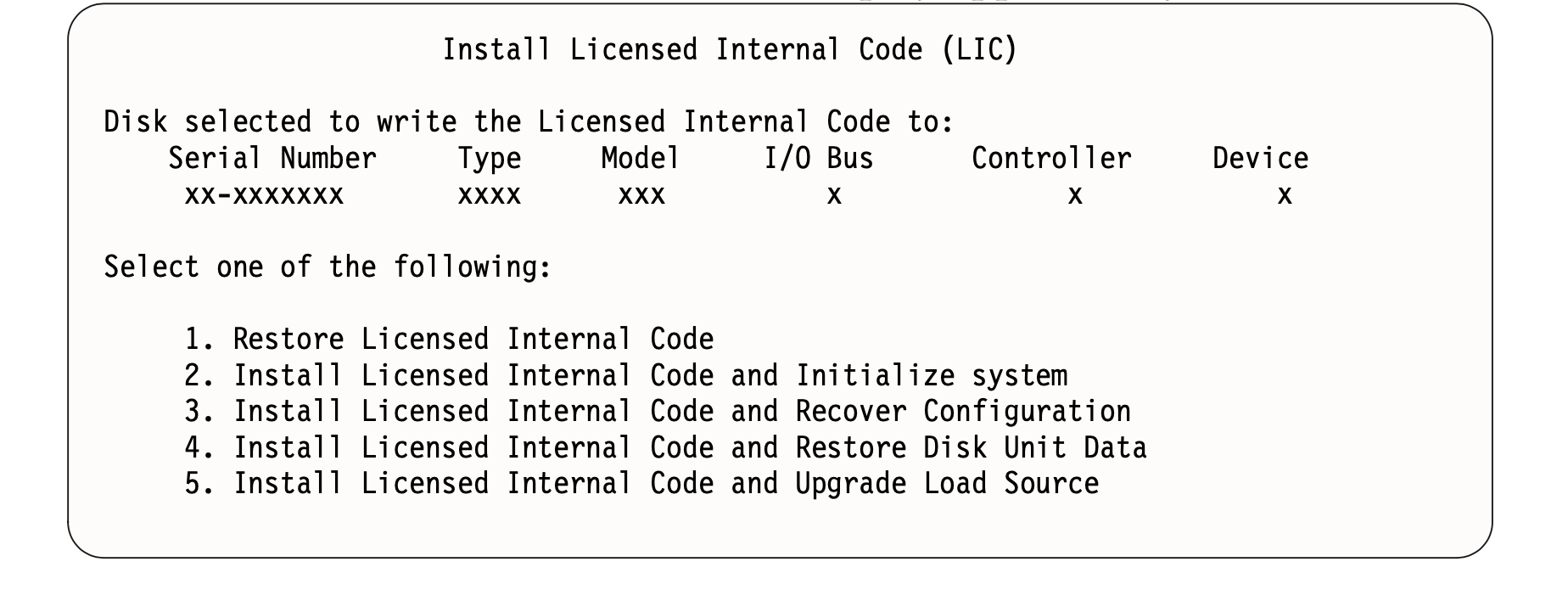
Task: Click the x value under Controller
Action: pos(1075,196)
